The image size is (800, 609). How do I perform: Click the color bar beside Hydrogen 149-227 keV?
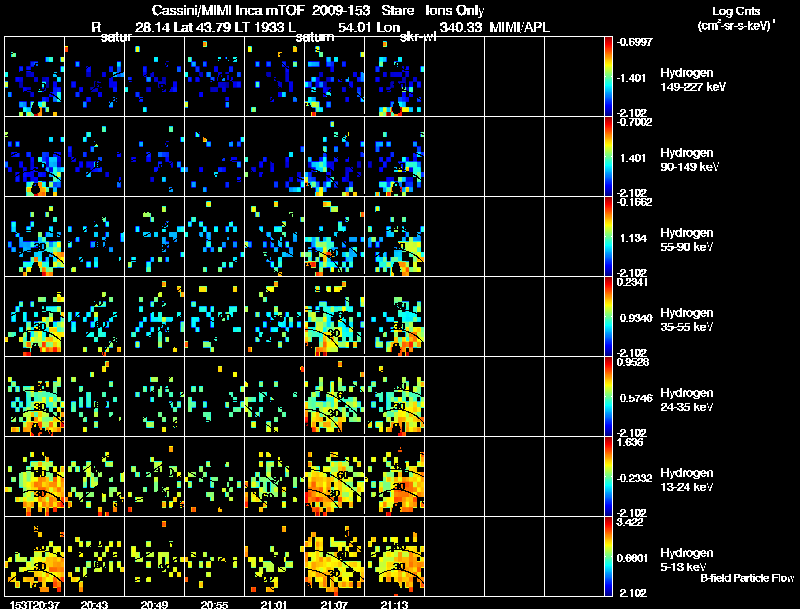[608, 77]
